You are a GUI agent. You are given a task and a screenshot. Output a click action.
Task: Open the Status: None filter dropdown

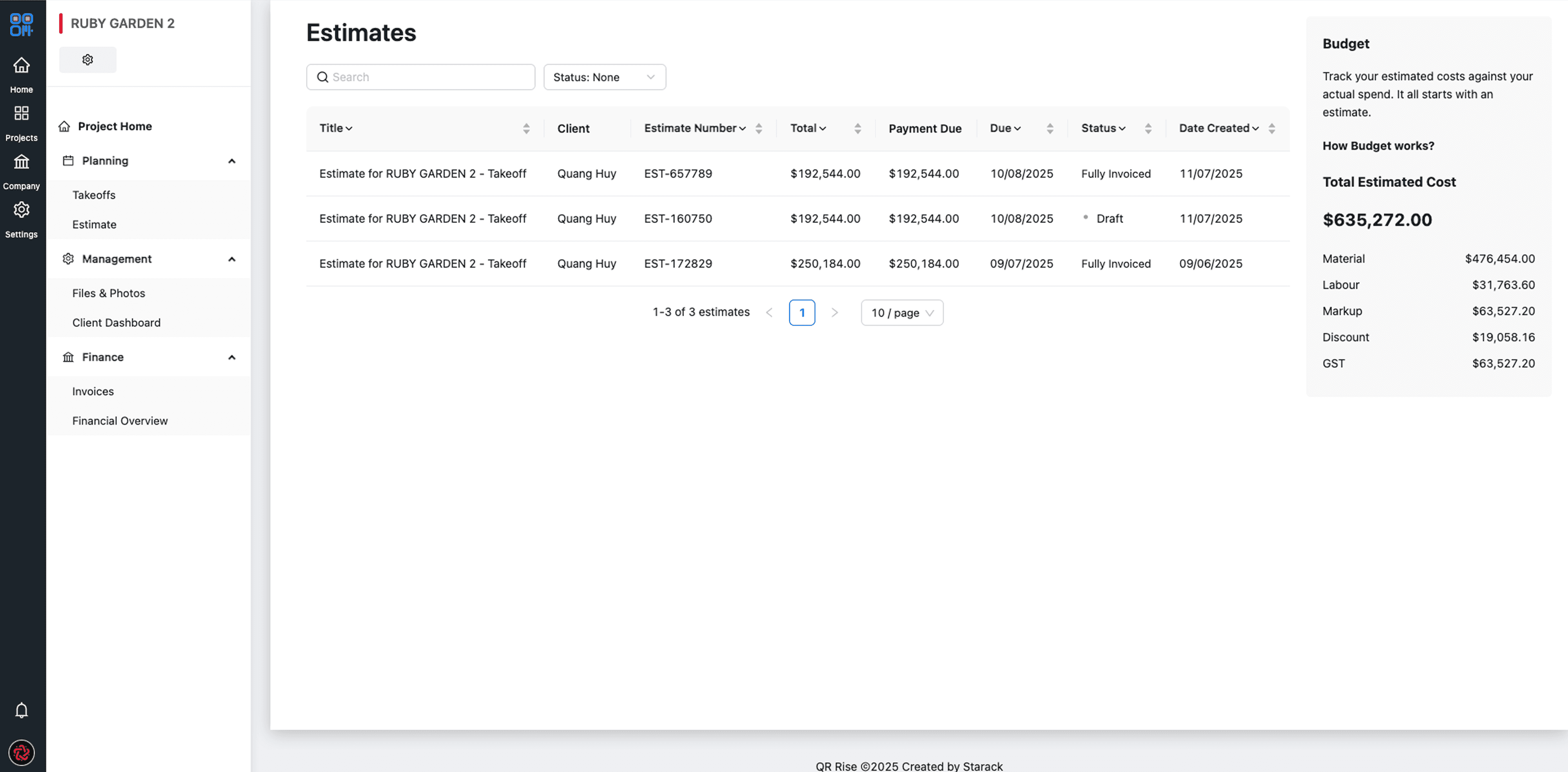point(604,77)
